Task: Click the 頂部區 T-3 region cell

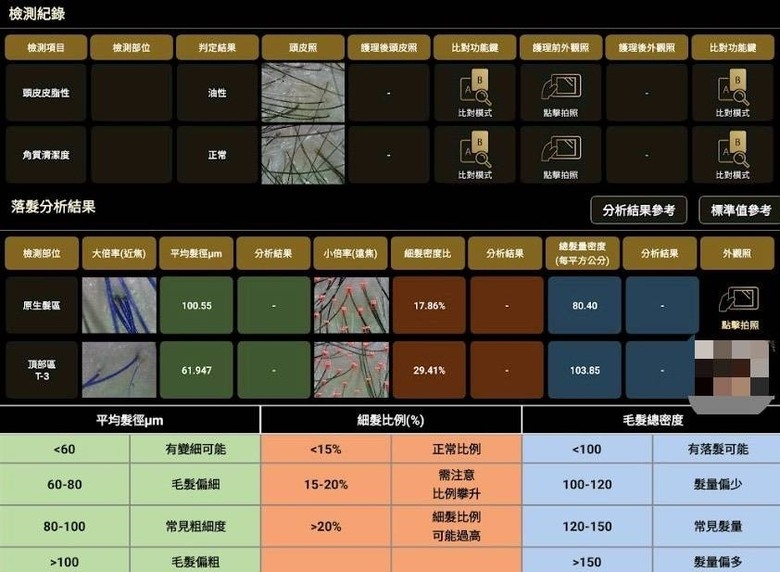Action: [42, 370]
